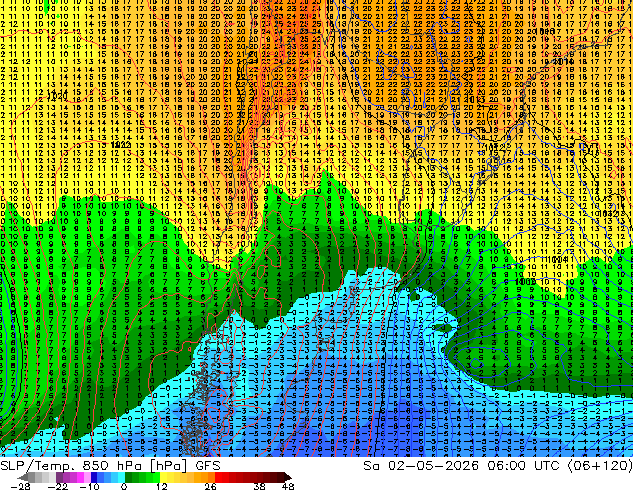This screenshot has height=490, width=634.
Task: Click the GFS model name in the title
Action: coord(208,466)
